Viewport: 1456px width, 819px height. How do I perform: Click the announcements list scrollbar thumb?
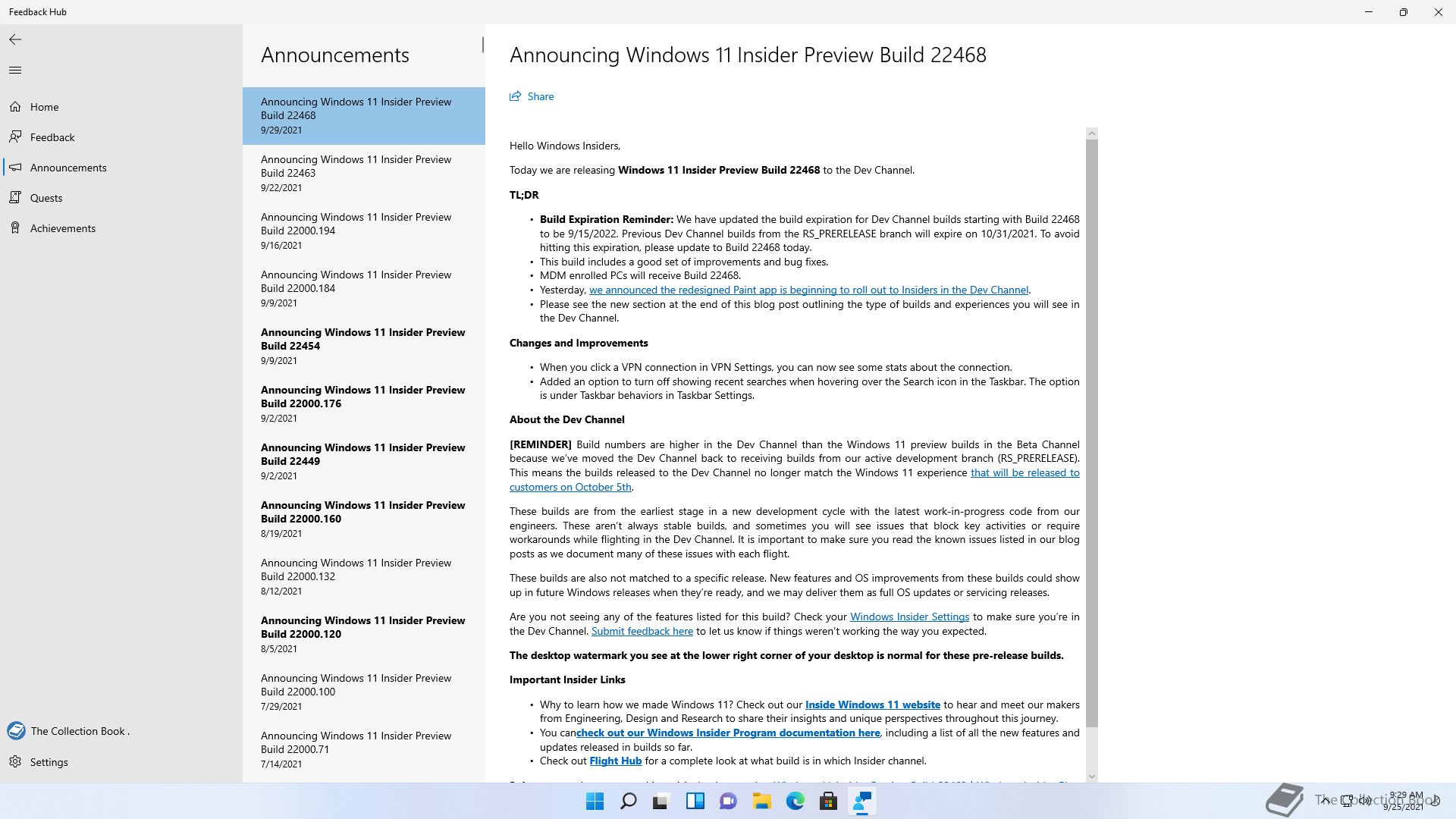tap(482, 45)
